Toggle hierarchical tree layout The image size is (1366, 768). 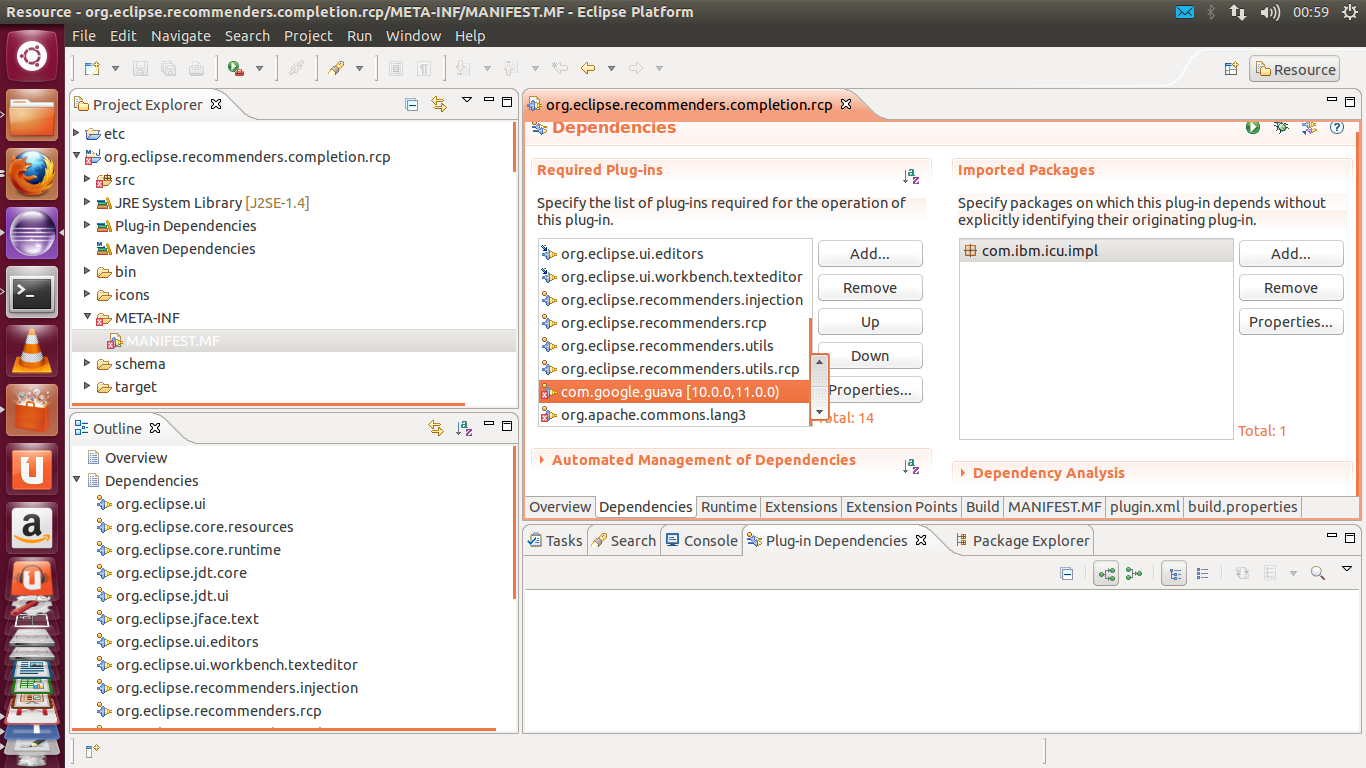coord(1174,574)
